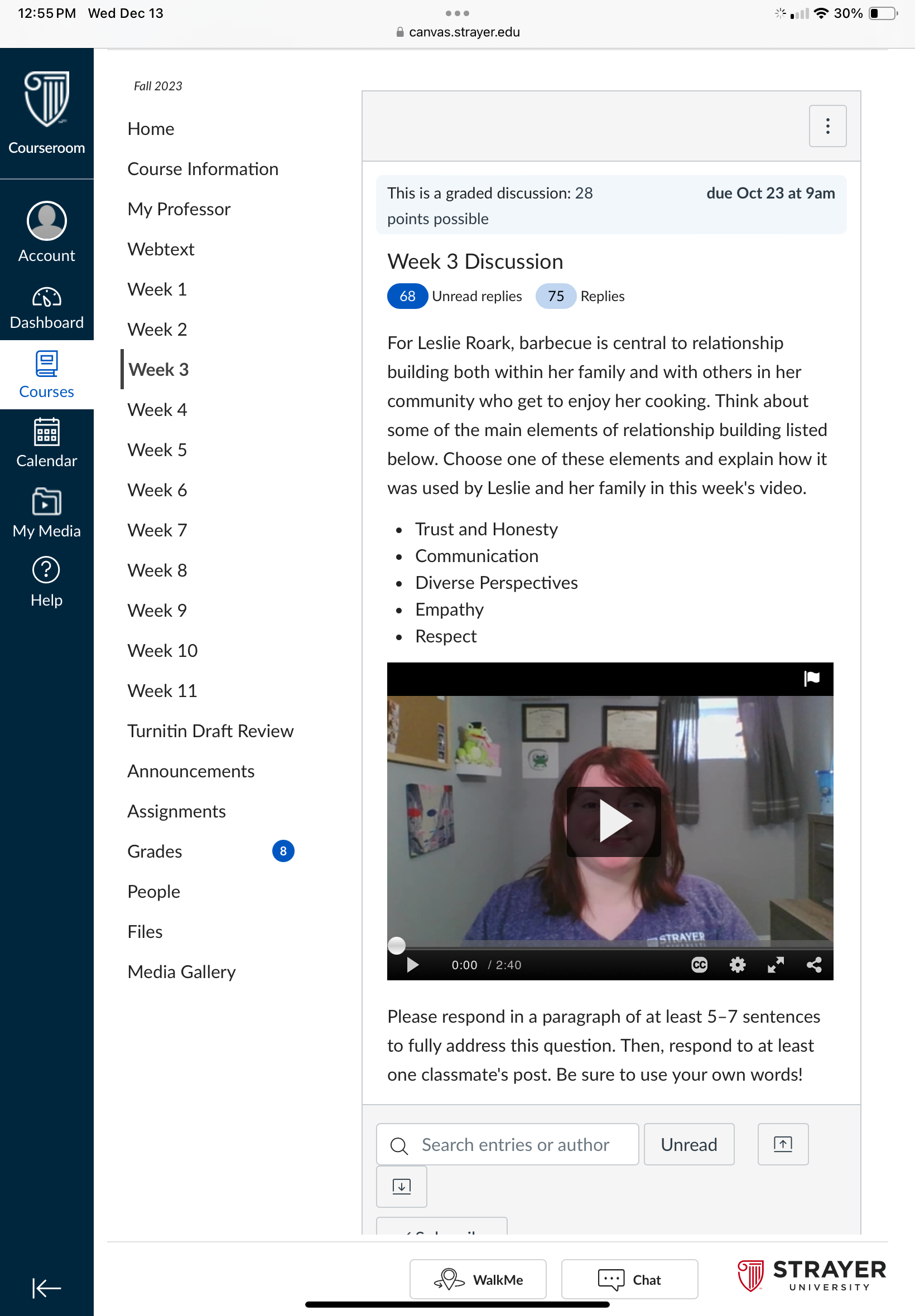Select the Week 3 module
The width and height of the screenshot is (915, 1316).
coord(159,370)
